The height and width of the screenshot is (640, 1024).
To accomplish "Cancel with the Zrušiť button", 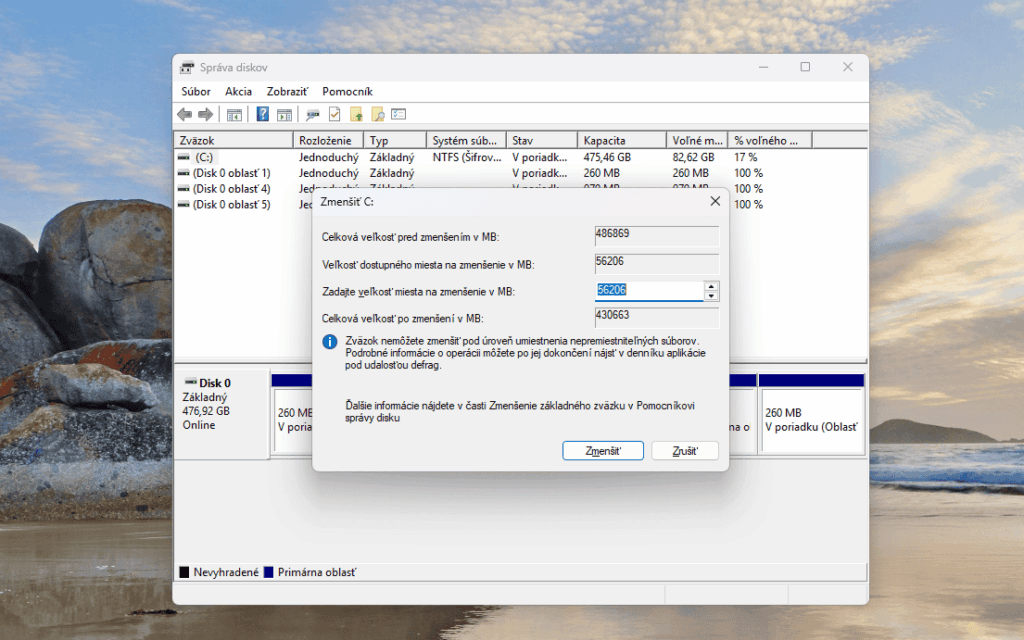I will click(x=685, y=451).
